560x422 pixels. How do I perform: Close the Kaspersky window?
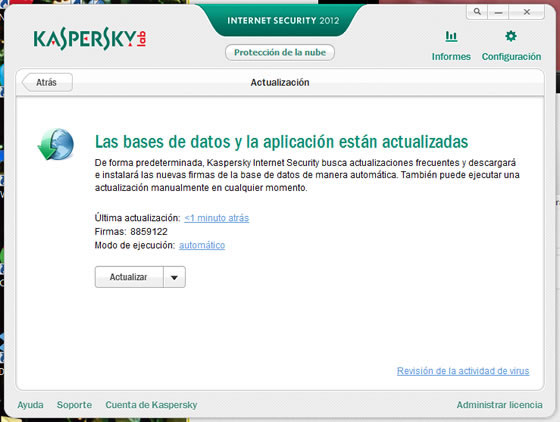coord(526,12)
